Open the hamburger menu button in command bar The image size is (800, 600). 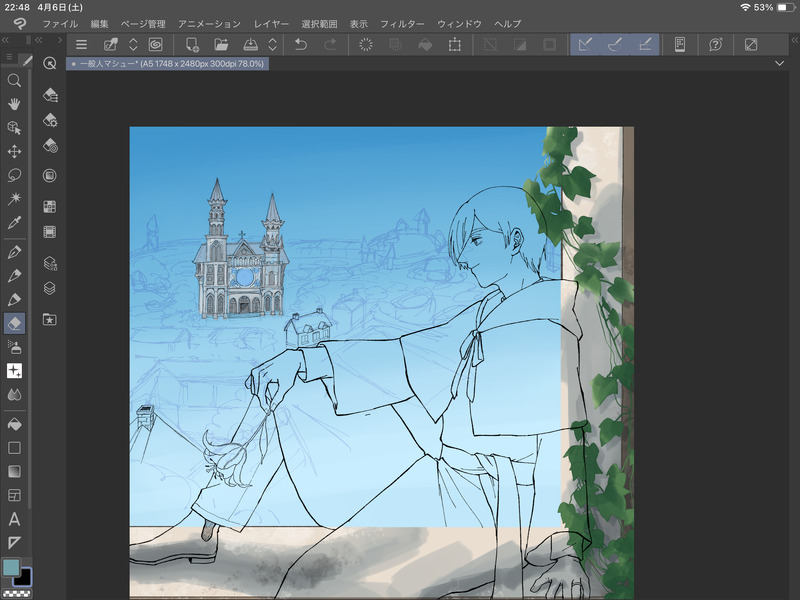click(82, 44)
